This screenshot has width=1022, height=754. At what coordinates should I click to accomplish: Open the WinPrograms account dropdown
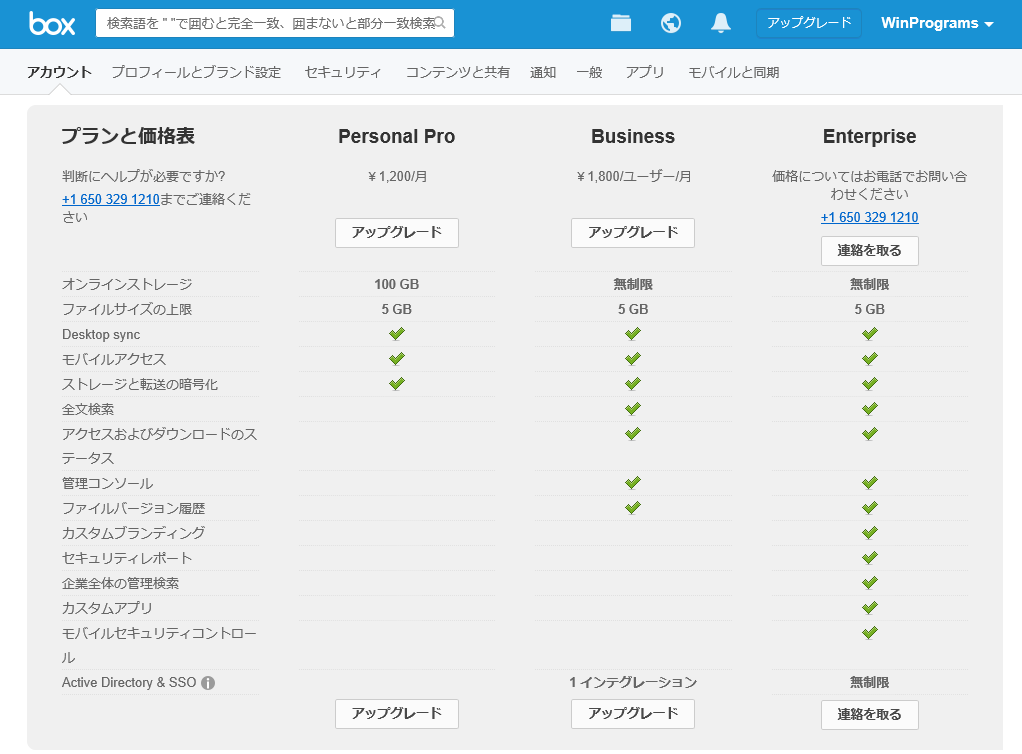[937, 23]
